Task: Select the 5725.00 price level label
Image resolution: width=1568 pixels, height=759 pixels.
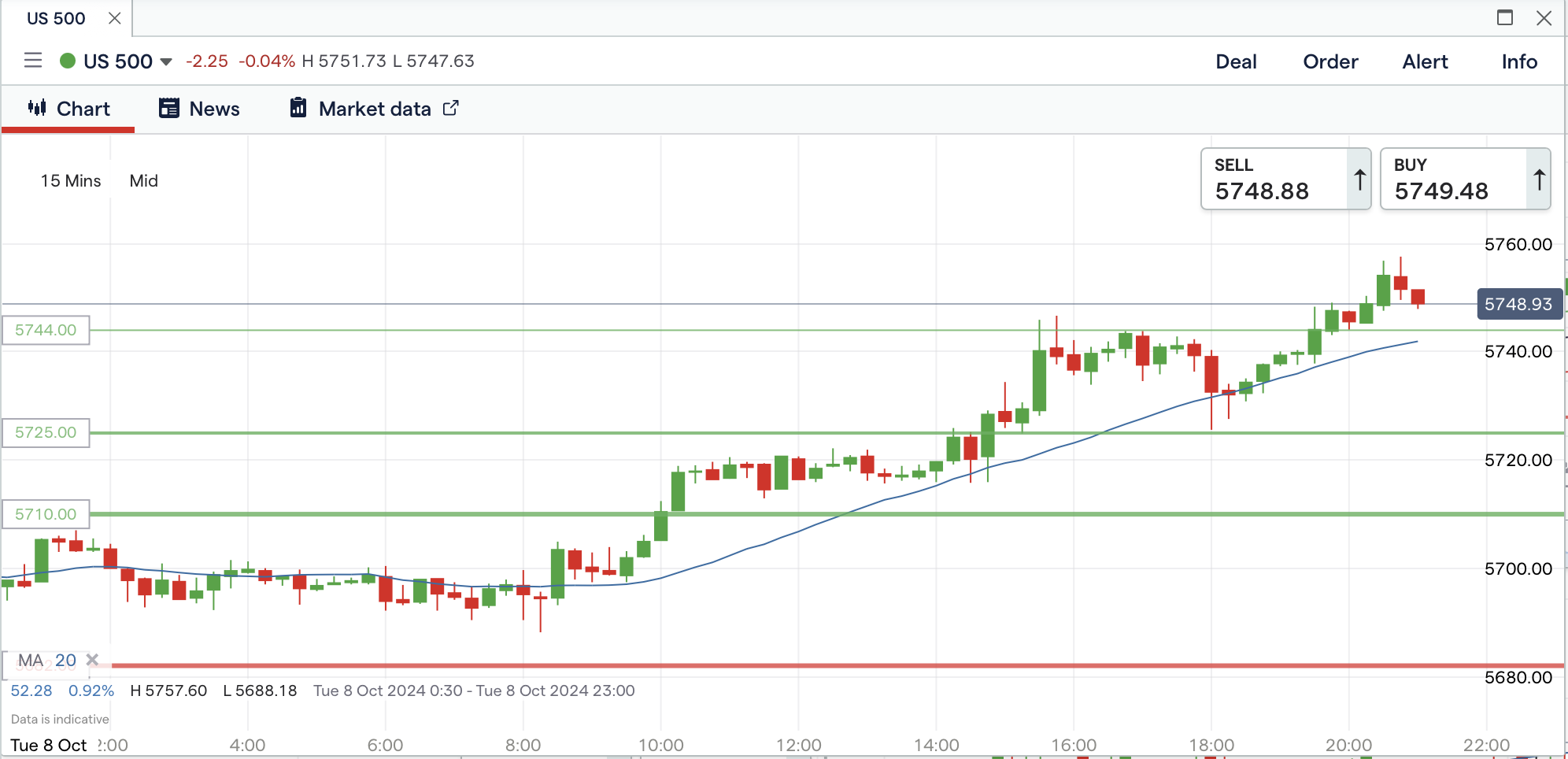Action: click(46, 432)
